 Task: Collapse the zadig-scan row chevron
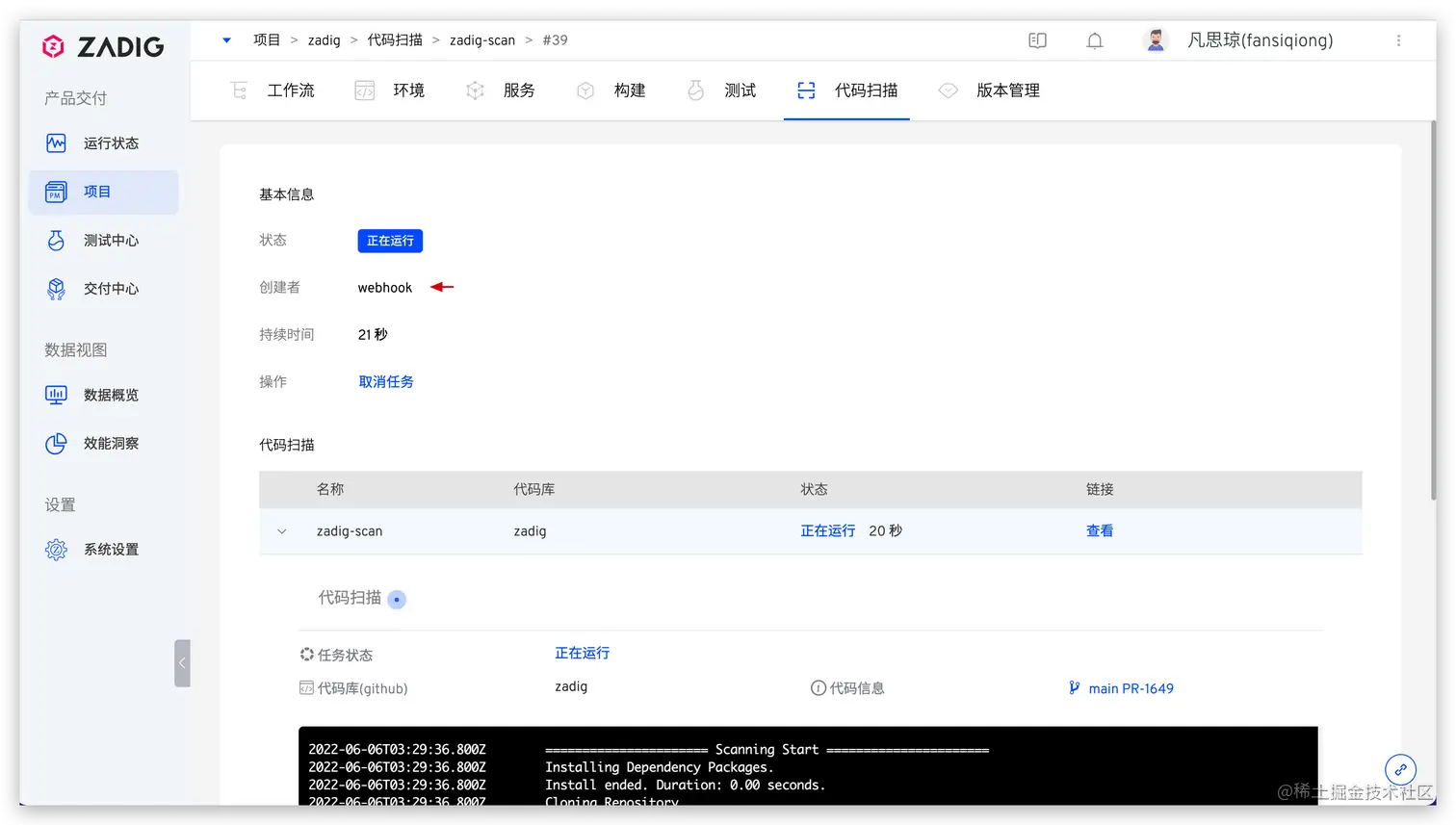point(282,531)
